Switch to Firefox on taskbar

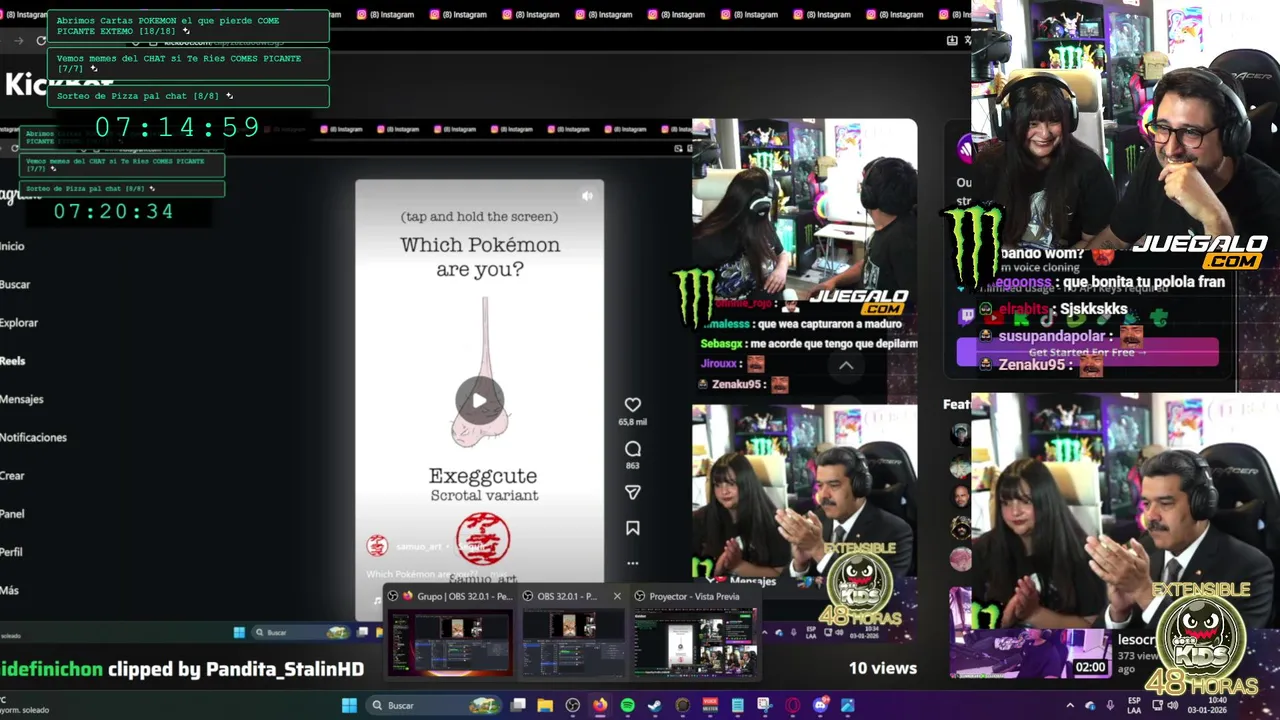click(x=600, y=705)
